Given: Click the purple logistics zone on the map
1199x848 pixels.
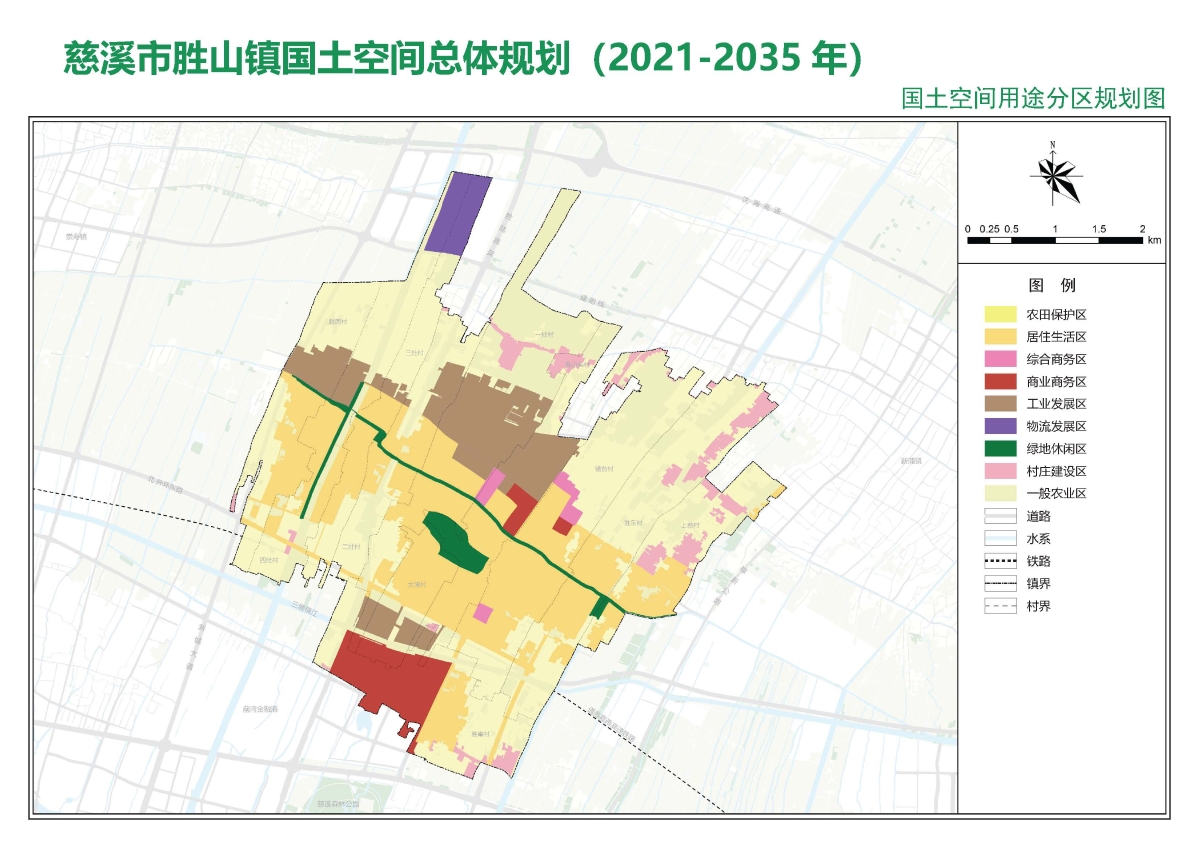Looking at the screenshot, I should point(459,214).
